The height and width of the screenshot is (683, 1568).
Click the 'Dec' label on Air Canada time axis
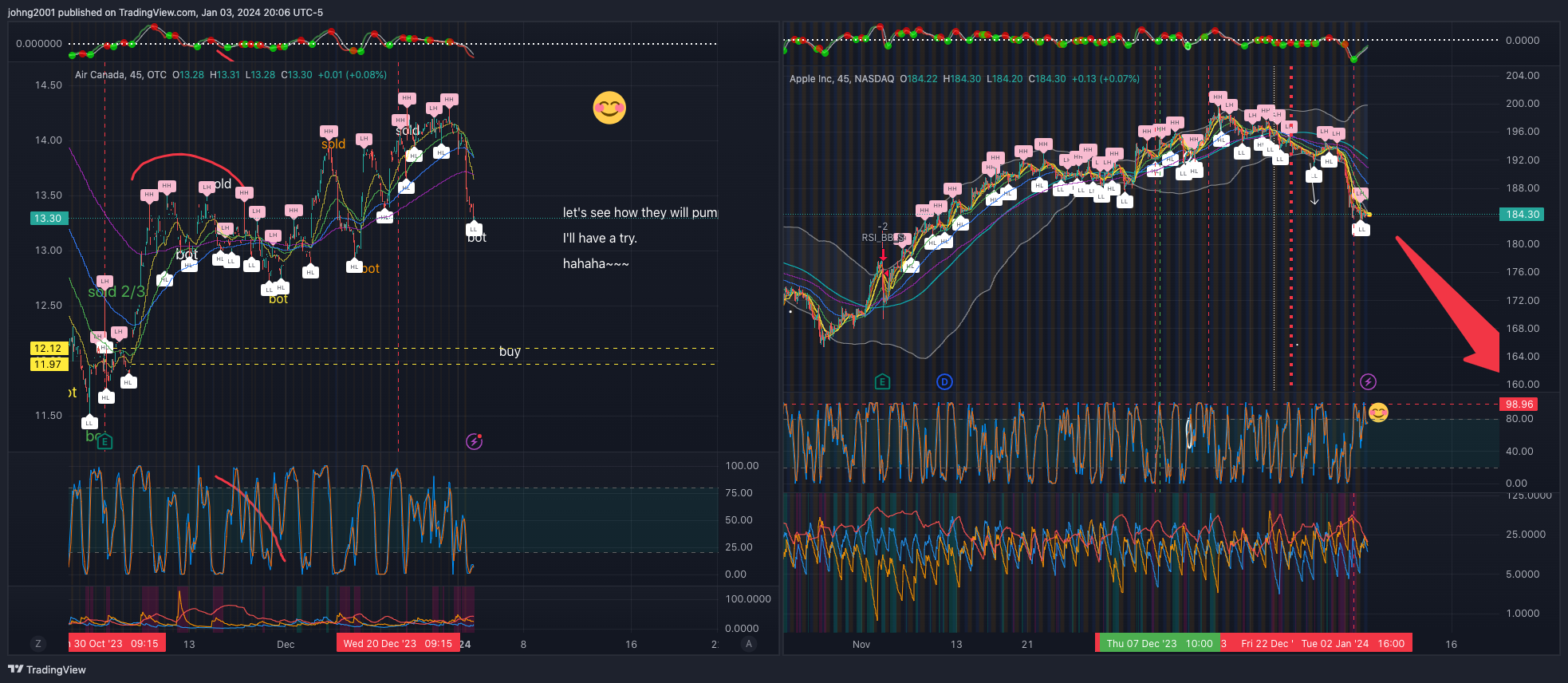[x=286, y=645]
